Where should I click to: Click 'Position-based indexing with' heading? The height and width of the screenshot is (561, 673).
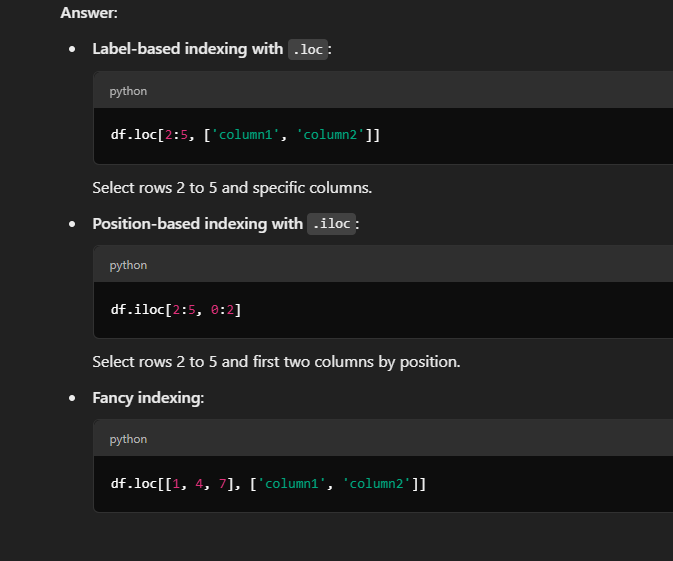click(x=197, y=224)
